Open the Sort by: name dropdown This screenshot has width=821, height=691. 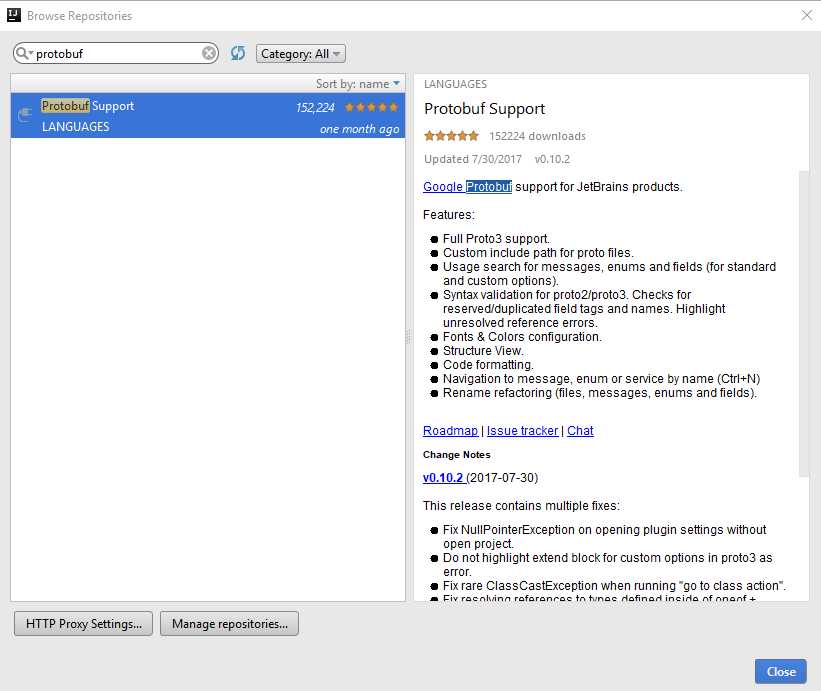(358, 84)
